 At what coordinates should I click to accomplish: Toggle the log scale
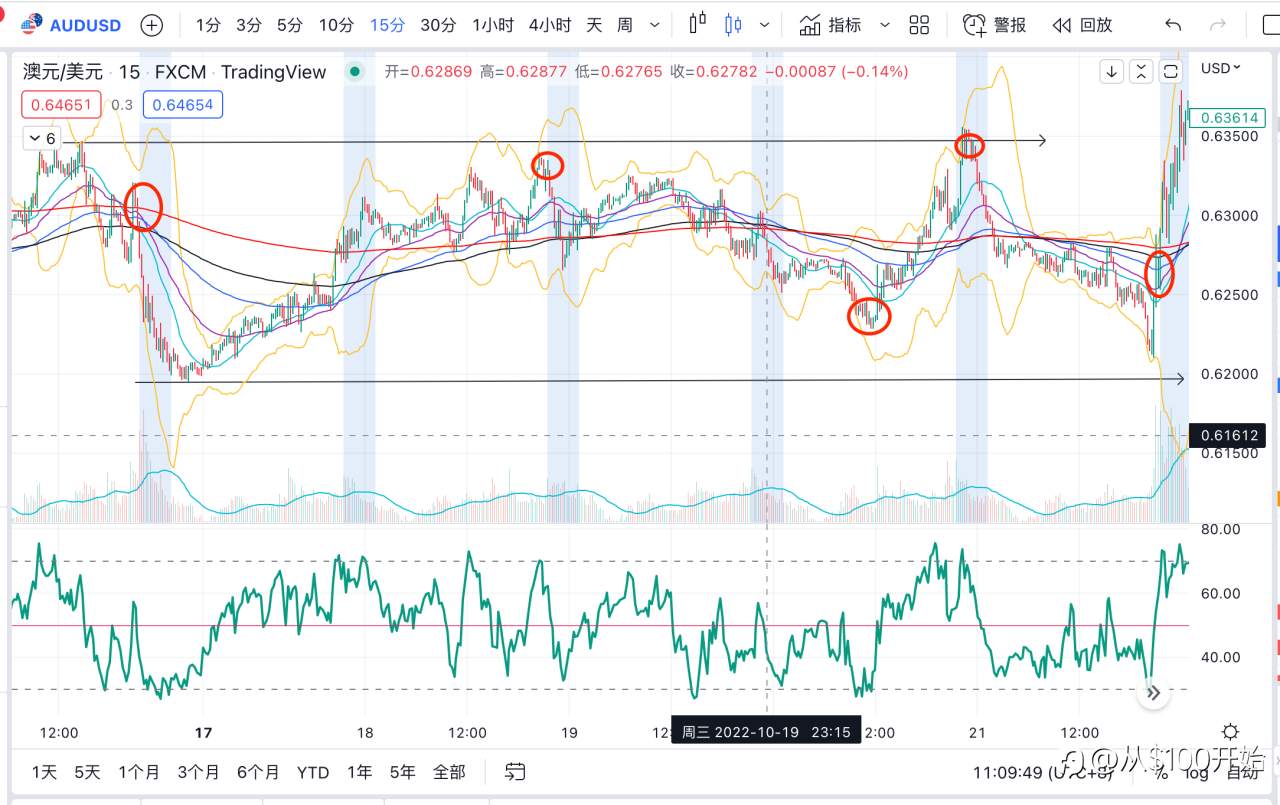coord(1196,772)
